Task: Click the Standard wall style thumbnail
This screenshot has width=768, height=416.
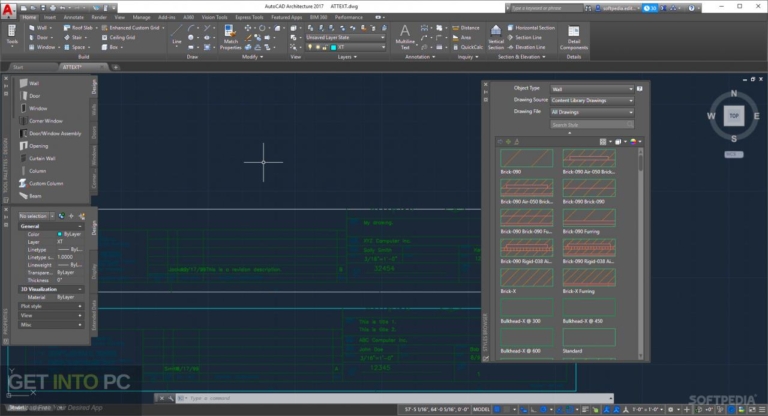Action: (x=589, y=337)
